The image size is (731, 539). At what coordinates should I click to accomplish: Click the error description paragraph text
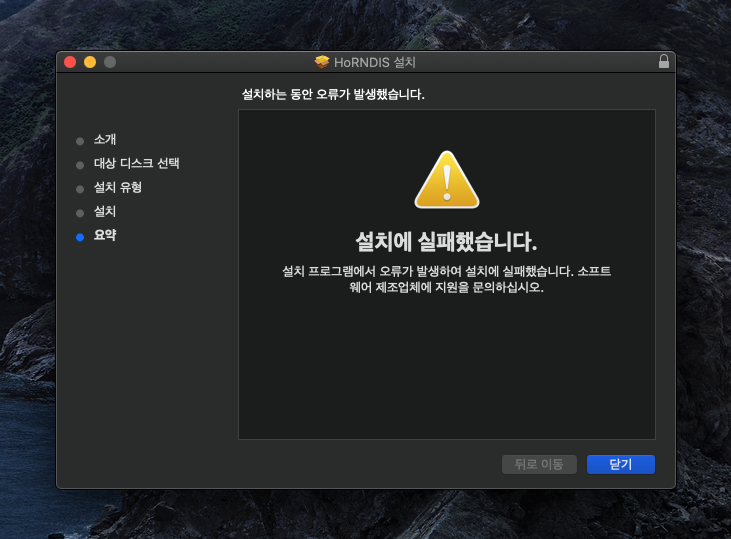[x=447, y=279]
